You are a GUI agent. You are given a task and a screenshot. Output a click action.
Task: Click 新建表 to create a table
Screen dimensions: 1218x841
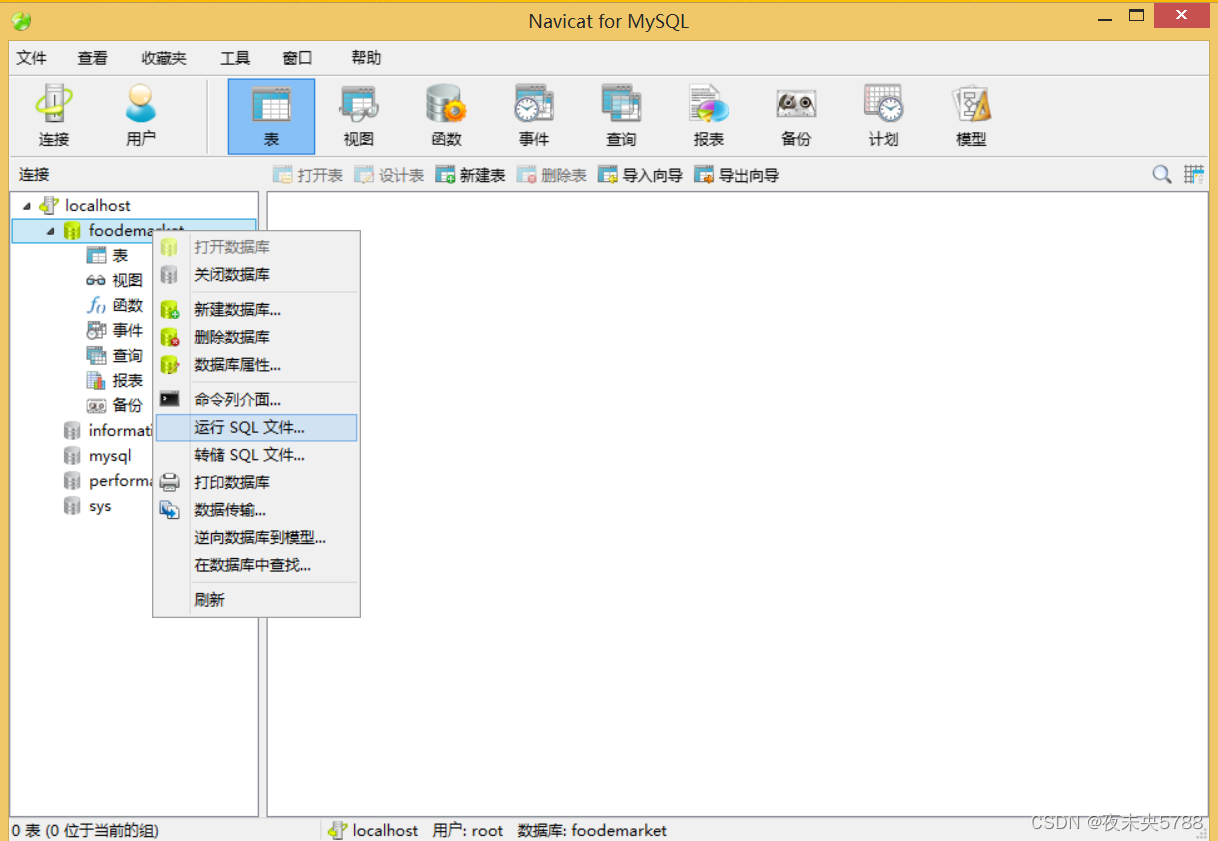pyautogui.click(x=471, y=175)
